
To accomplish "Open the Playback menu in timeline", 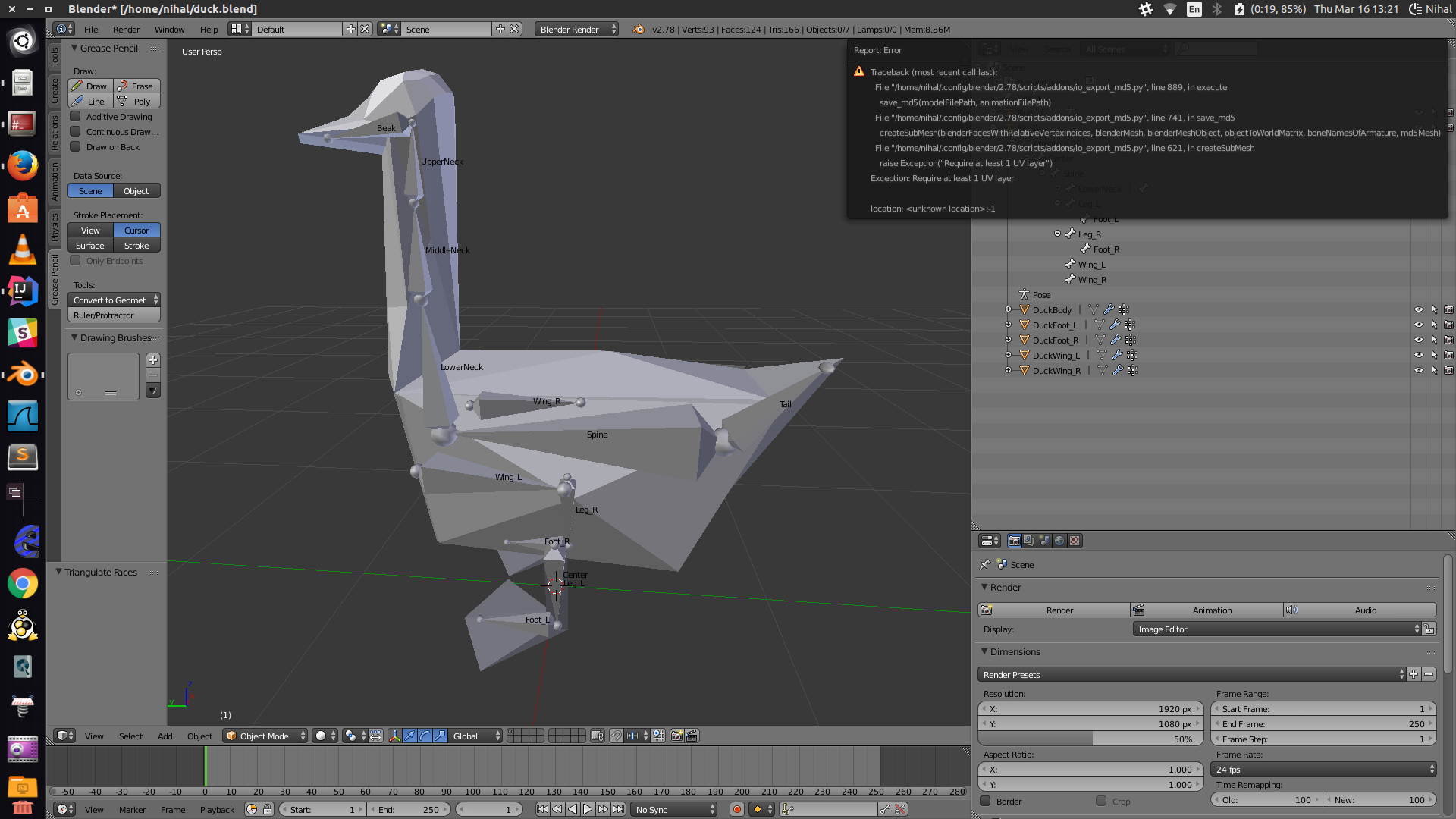I will click(217, 810).
